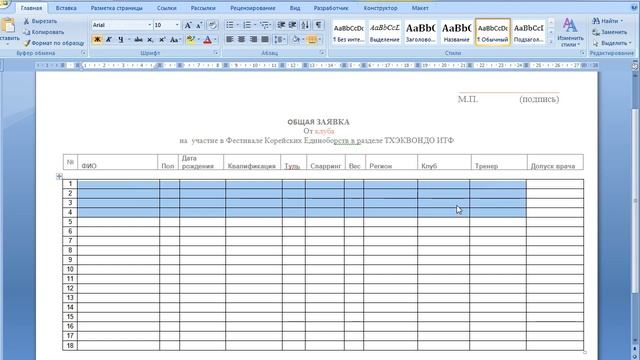
Task: Align text to the left
Action: pos(230,40)
